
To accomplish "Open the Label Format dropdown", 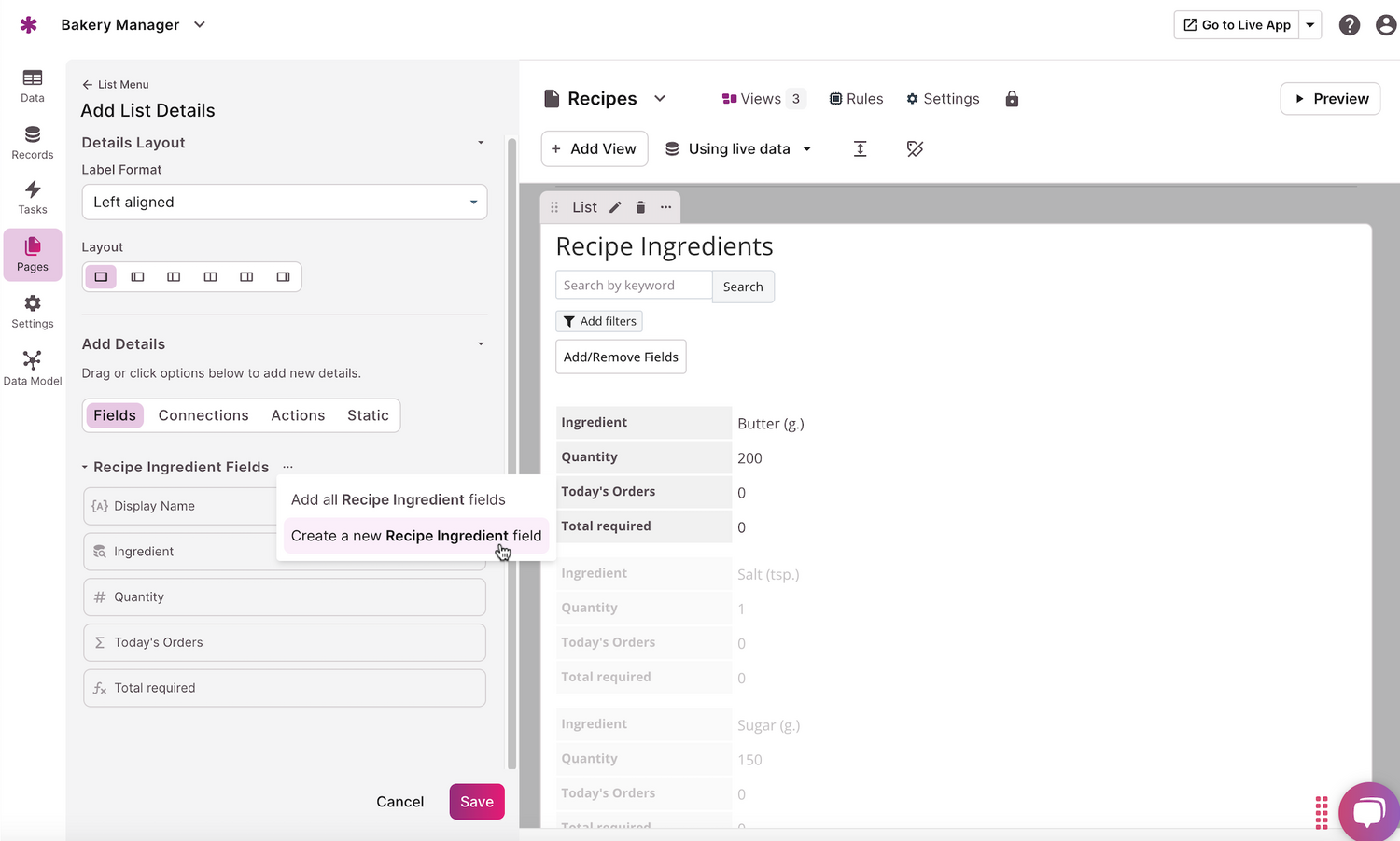I will 285,203.
